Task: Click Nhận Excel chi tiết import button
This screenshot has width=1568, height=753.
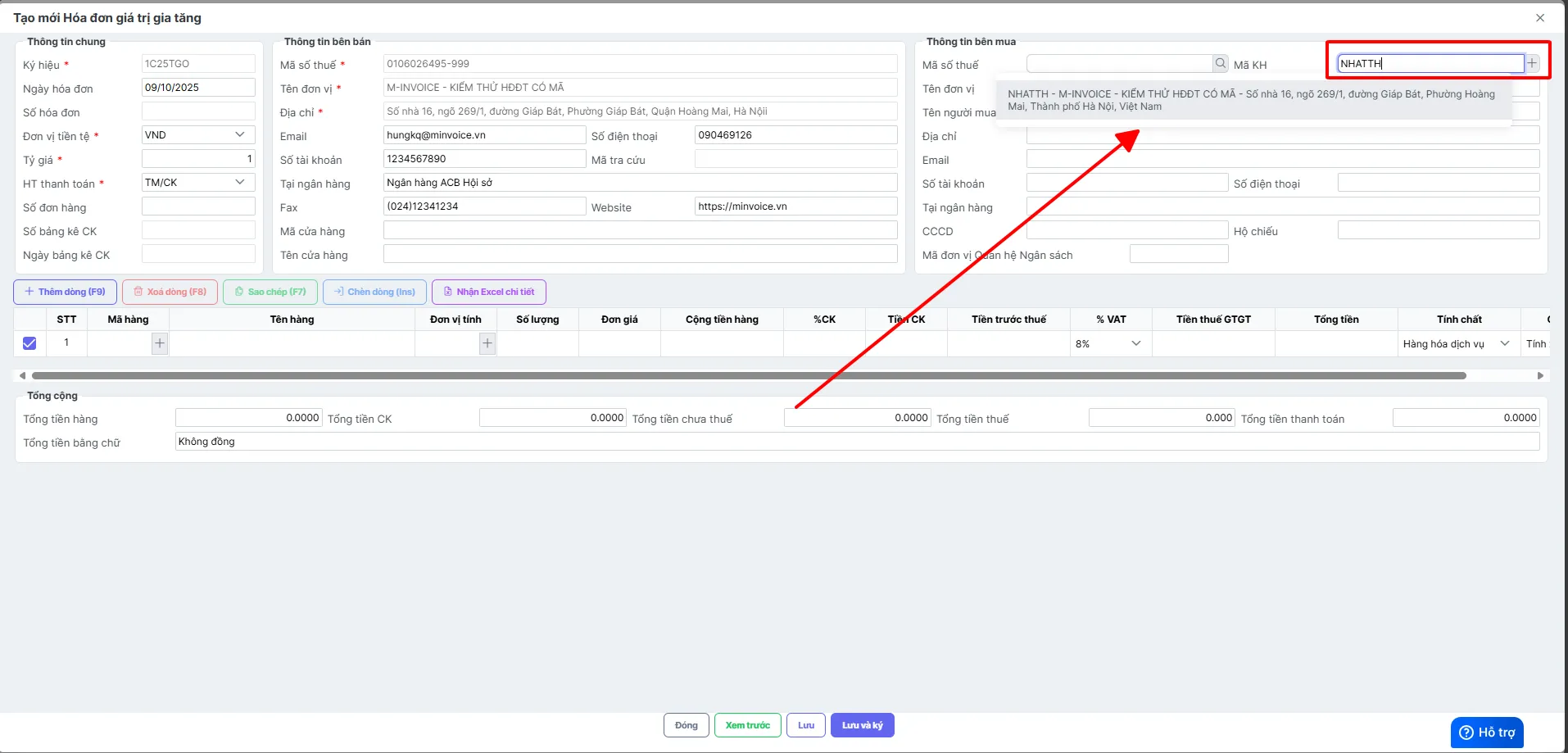Action: pos(488,292)
